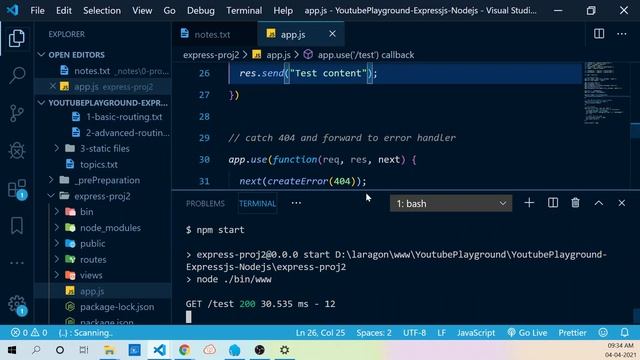This screenshot has height=360, width=640.
Task: Open the File menu
Action: [x=37, y=10]
